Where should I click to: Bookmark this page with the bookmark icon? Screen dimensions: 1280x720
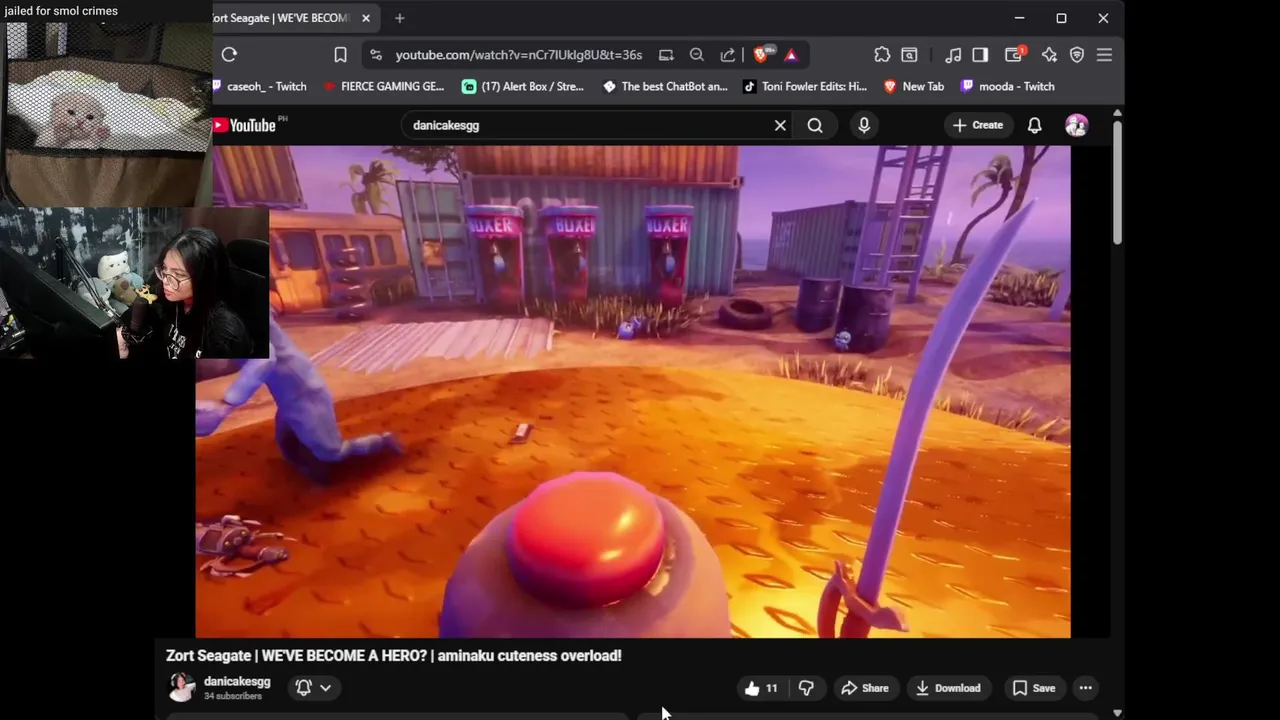coord(340,55)
